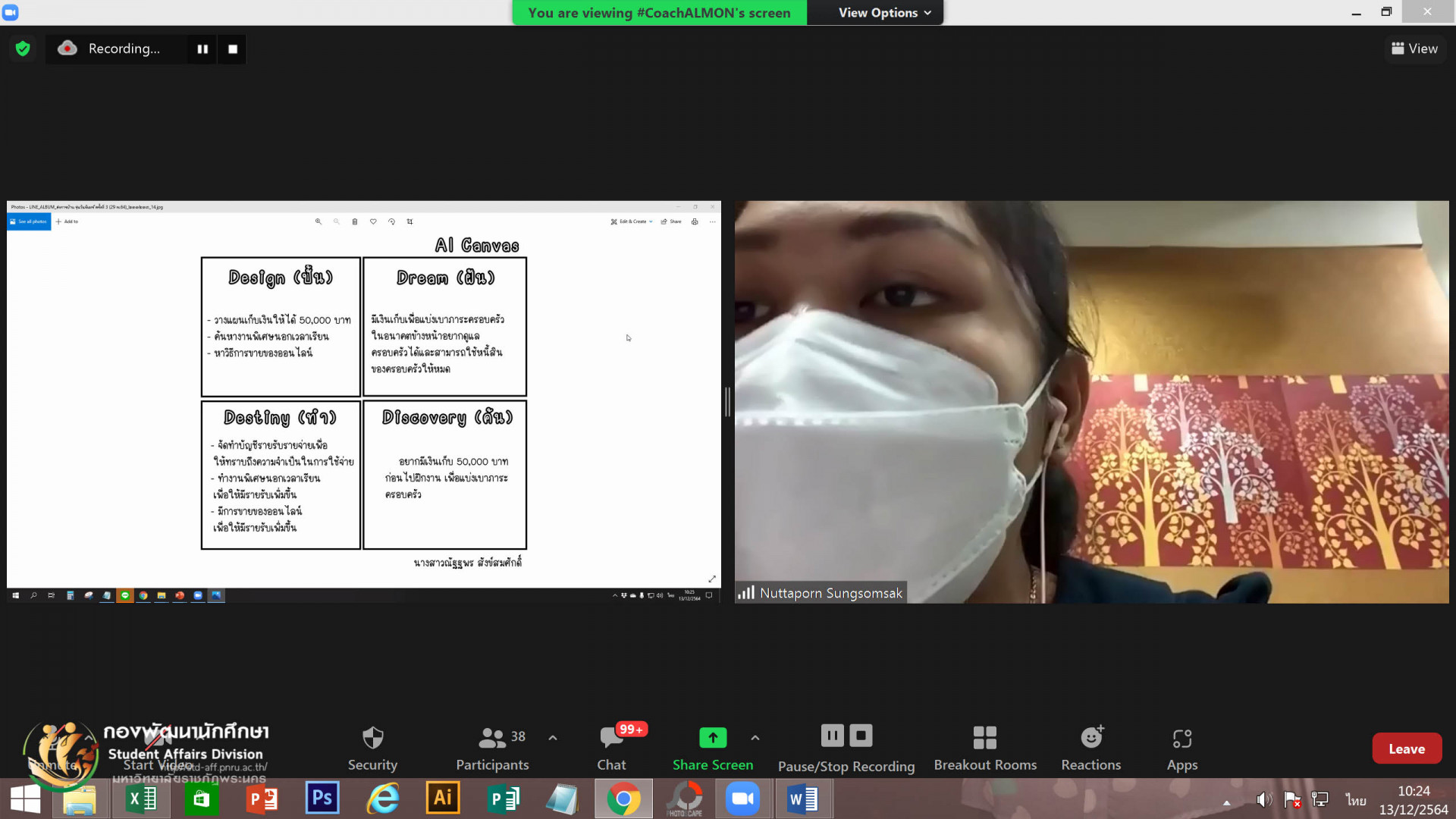This screenshot has width=1456, height=819.
Task: Expand the View Options dropdown
Action: click(x=884, y=13)
